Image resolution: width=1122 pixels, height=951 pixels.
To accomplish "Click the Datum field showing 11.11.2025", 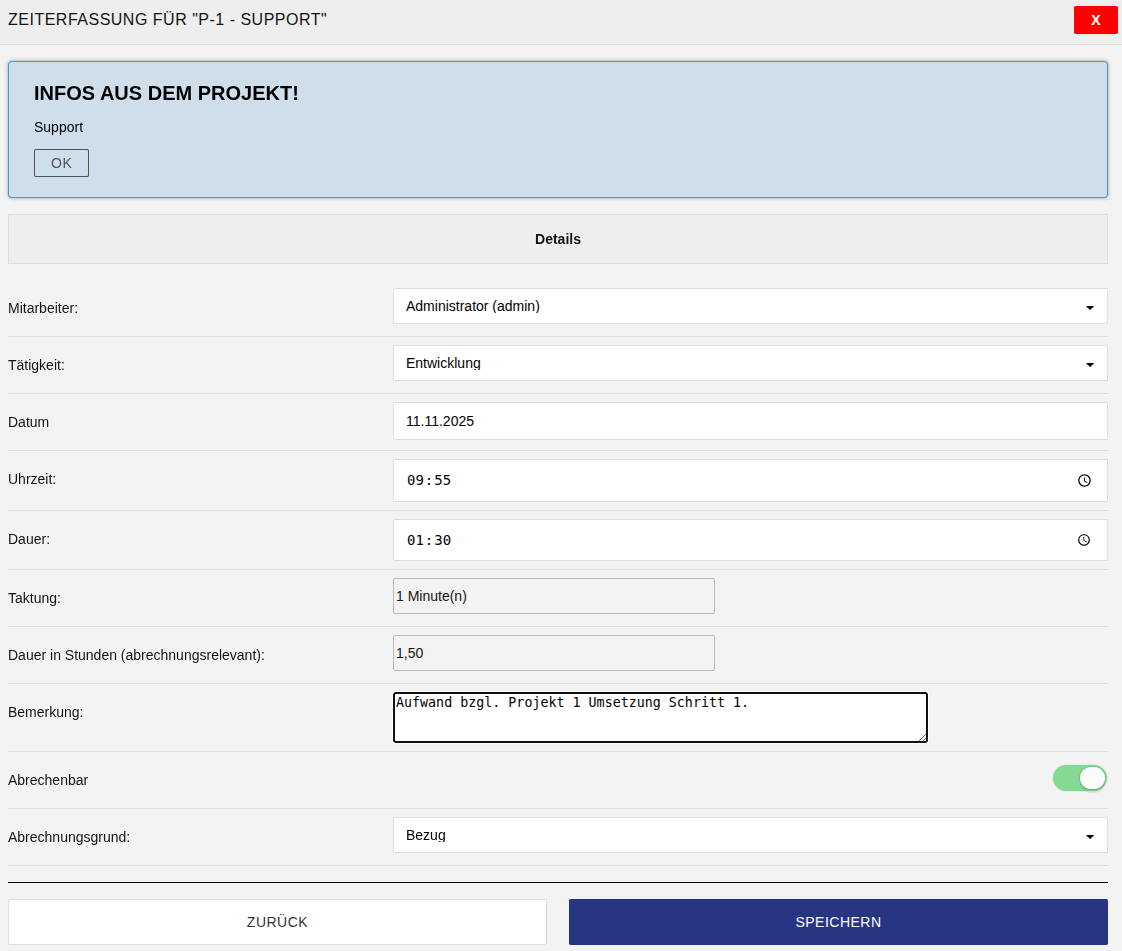I will pos(750,421).
